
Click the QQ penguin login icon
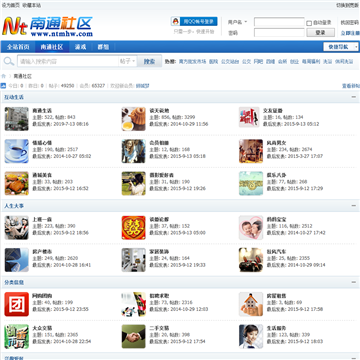click(x=176, y=21)
